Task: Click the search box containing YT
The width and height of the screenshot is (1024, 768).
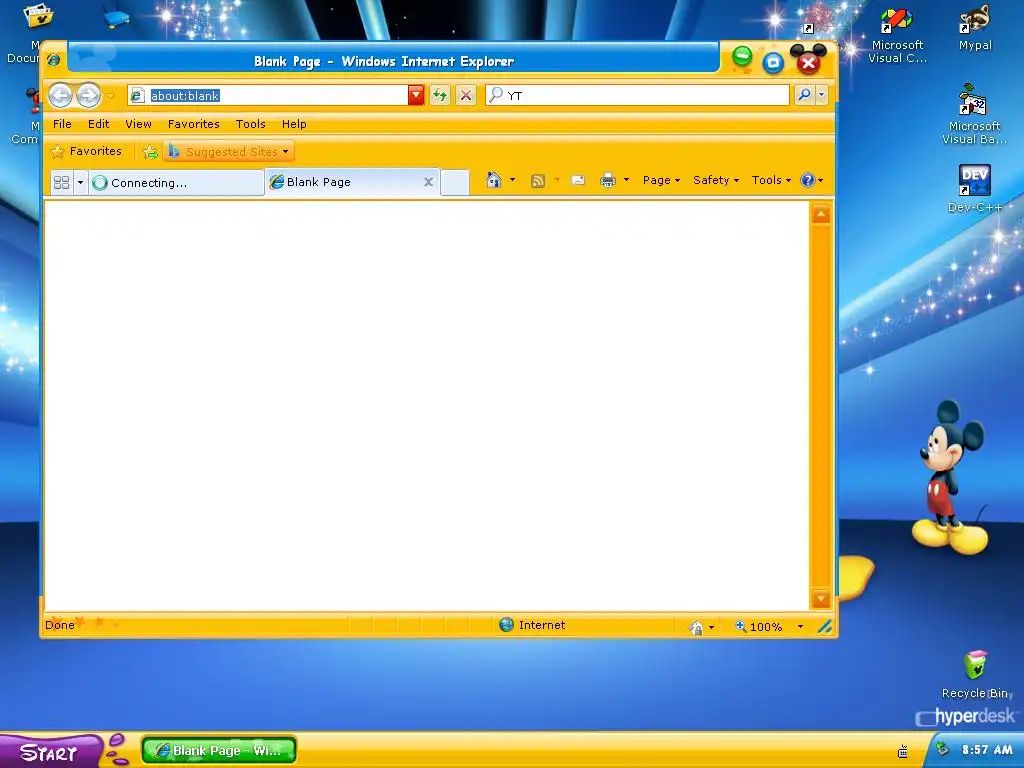Action: (637, 95)
